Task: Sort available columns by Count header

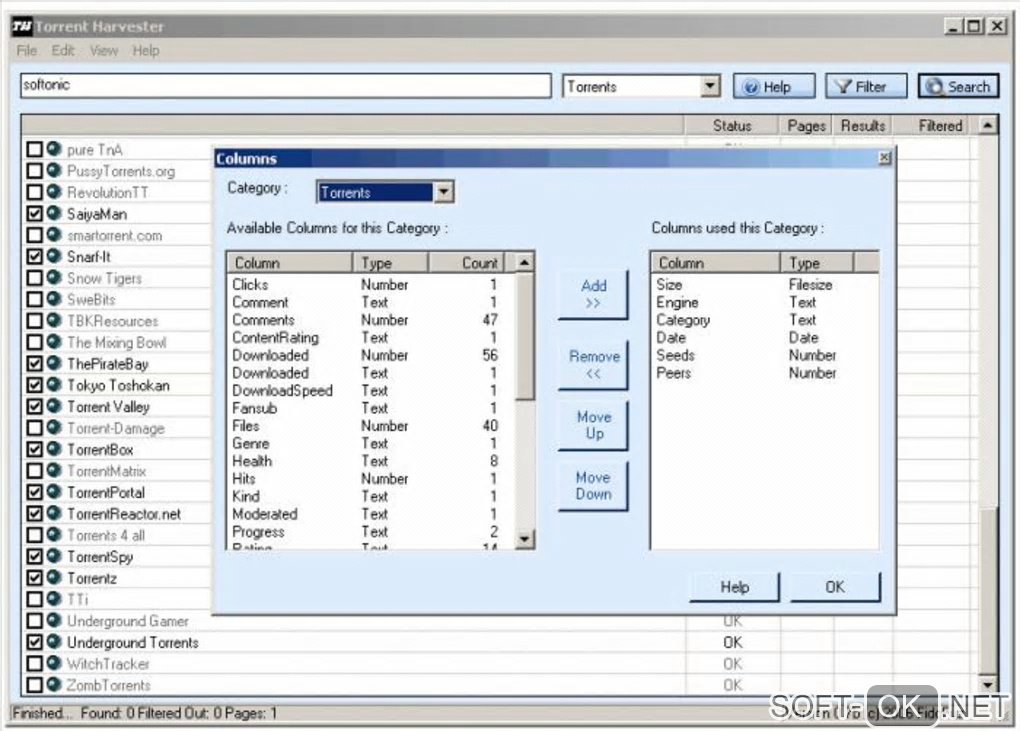Action: (466, 263)
